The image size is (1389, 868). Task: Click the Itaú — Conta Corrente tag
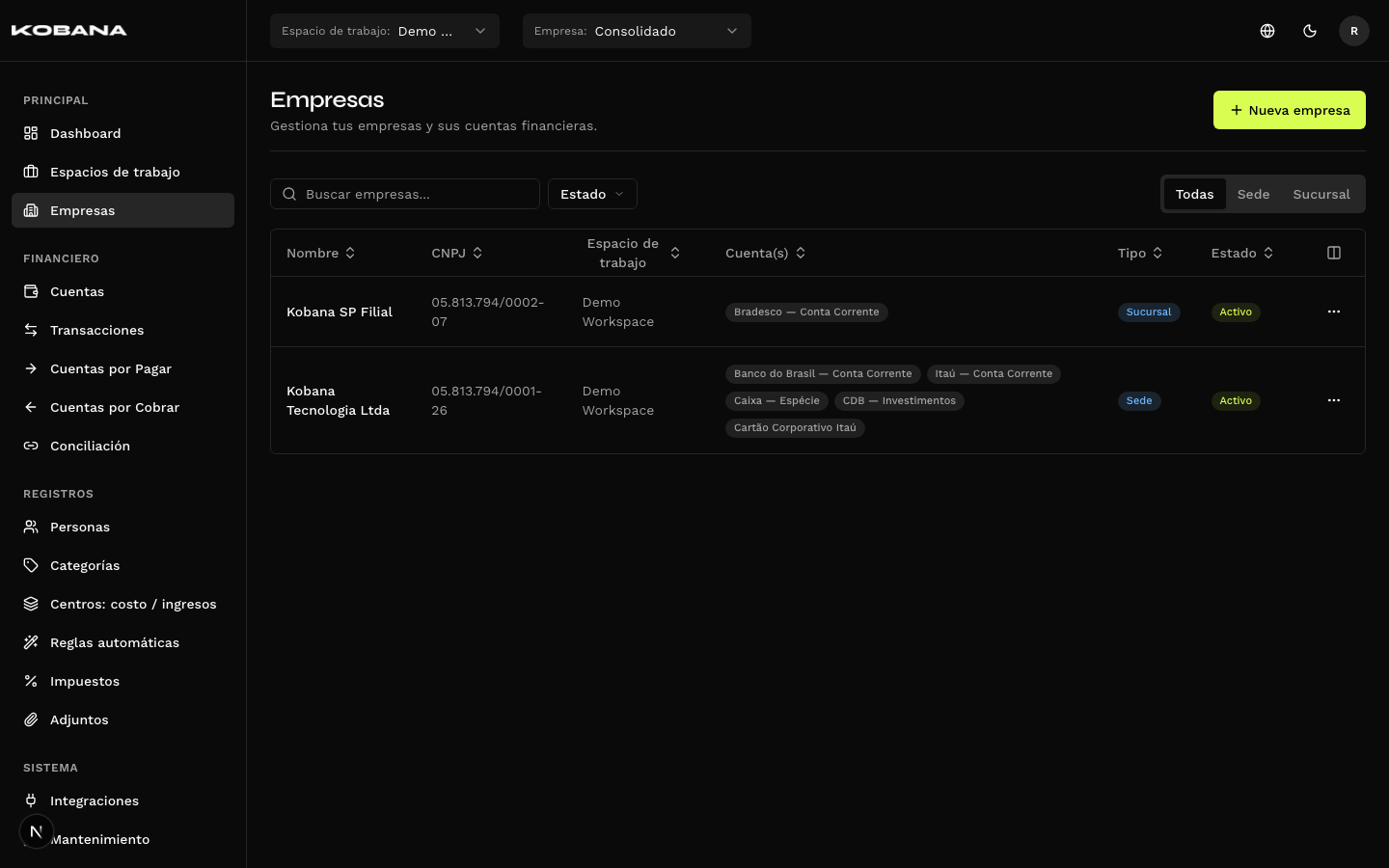994,373
